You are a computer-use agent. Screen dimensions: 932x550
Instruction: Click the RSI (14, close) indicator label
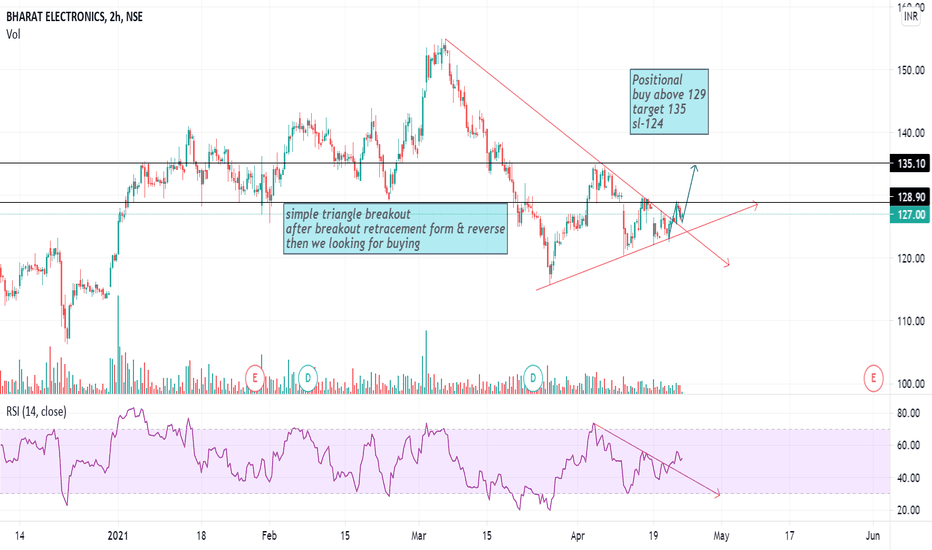[x=36, y=411]
